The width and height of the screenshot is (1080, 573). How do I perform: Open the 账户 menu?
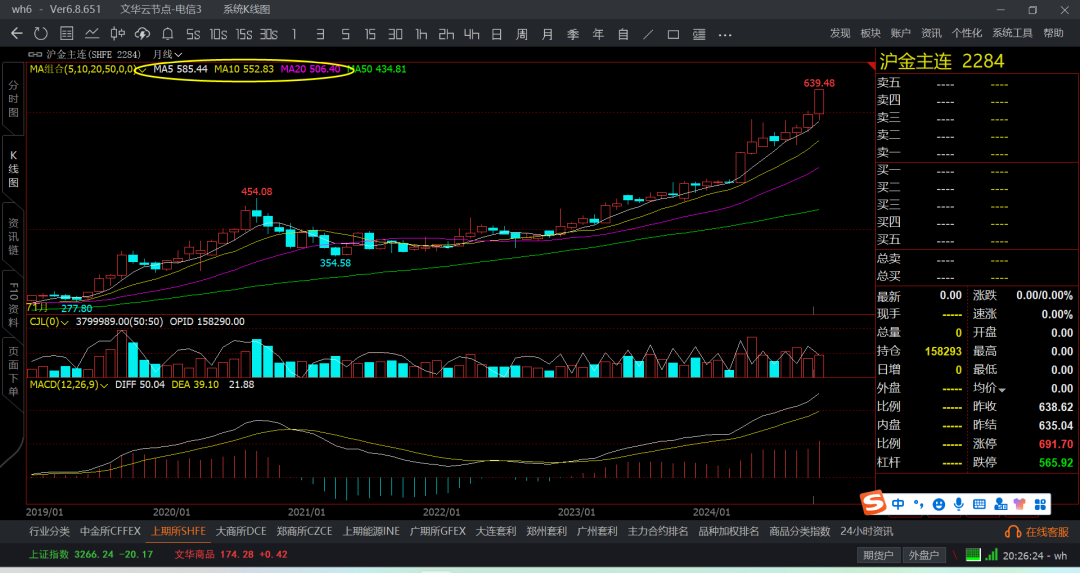[900, 33]
